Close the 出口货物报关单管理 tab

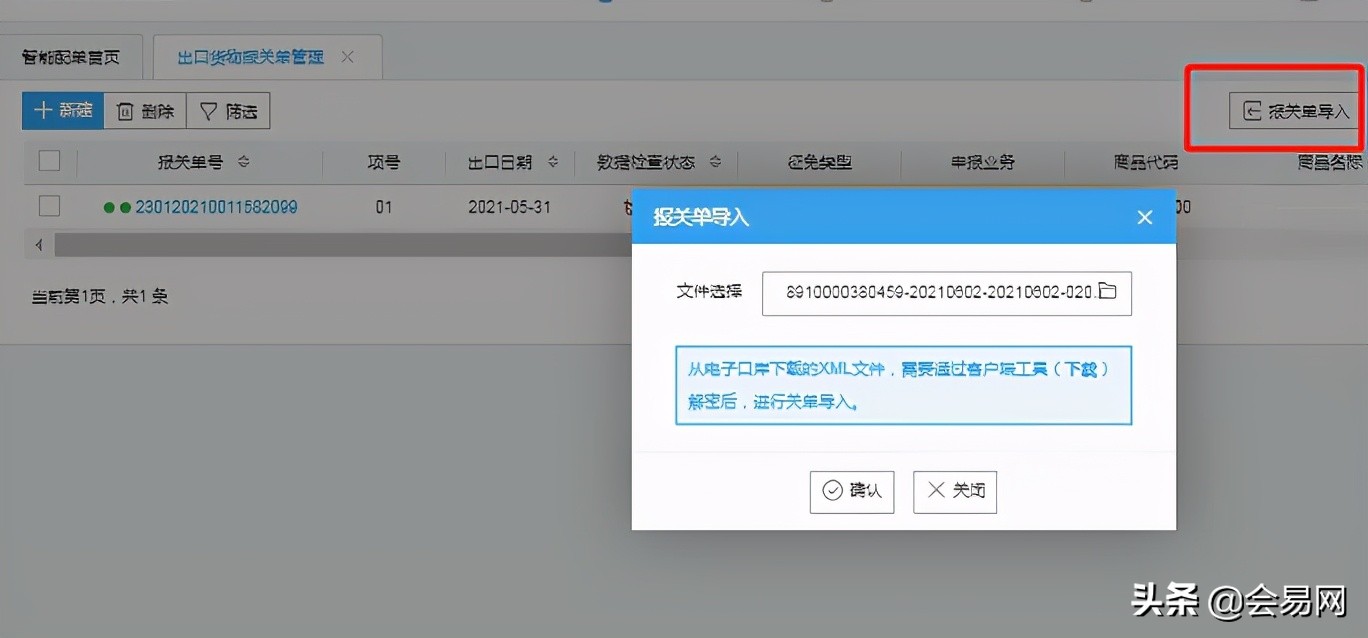(347, 57)
